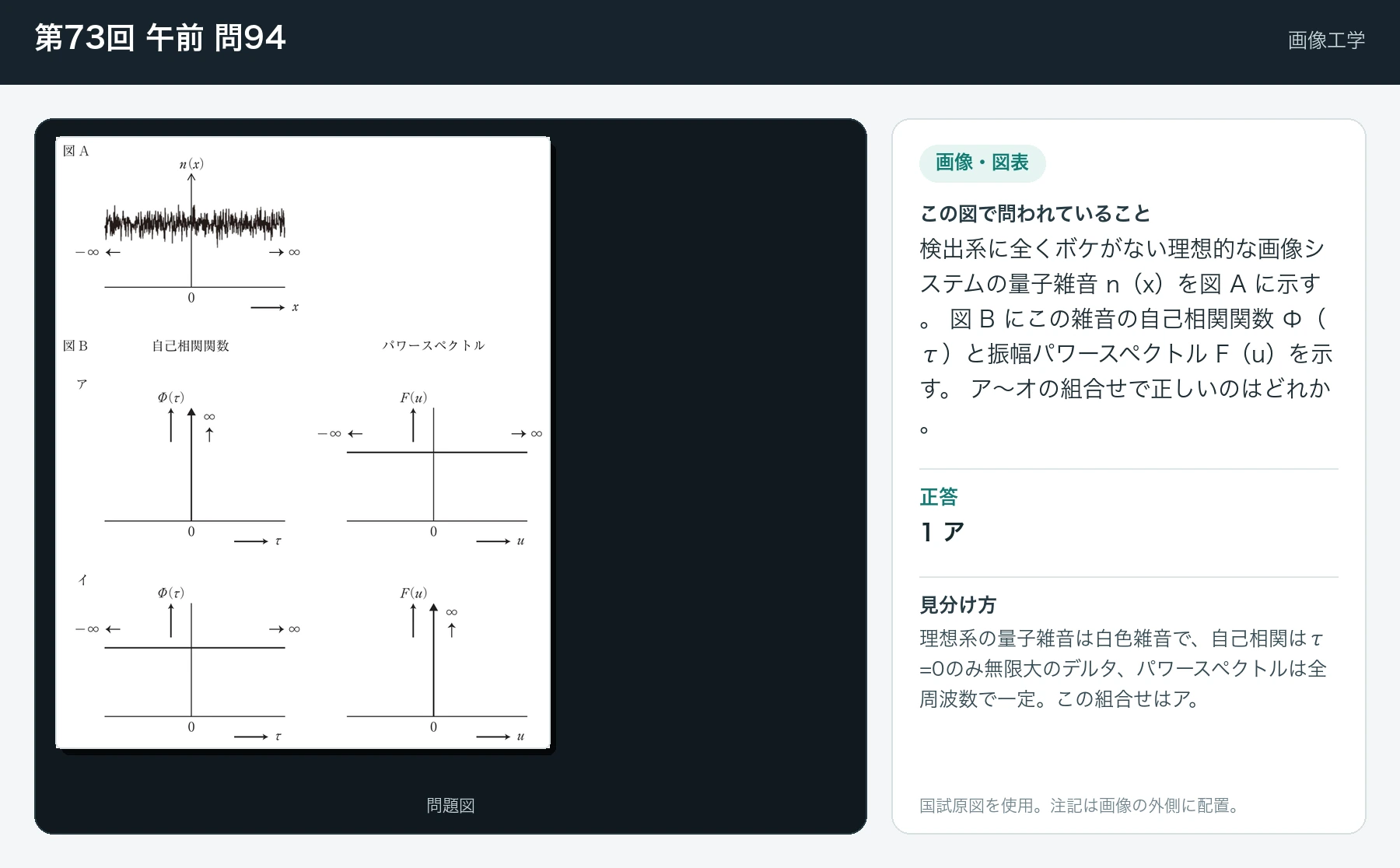This screenshot has width=1400, height=868.
Task: Click the 図 B label in figure
Action: pos(75,345)
